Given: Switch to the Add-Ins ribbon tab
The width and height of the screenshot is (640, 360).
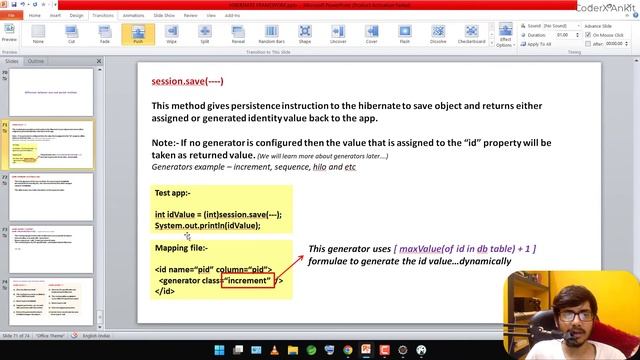Looking at the screenshot, I should pyautogui.click(x=232, y=16).
